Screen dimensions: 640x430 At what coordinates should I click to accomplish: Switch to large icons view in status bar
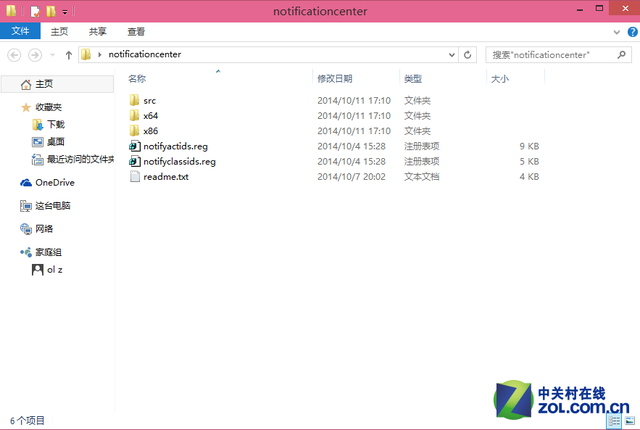pos(630,421)
